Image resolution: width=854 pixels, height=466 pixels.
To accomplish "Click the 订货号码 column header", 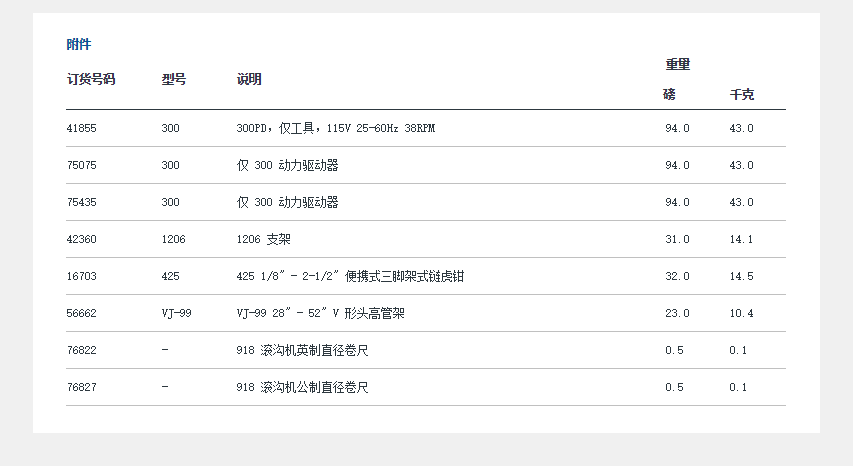I will [x=91, y=79].
